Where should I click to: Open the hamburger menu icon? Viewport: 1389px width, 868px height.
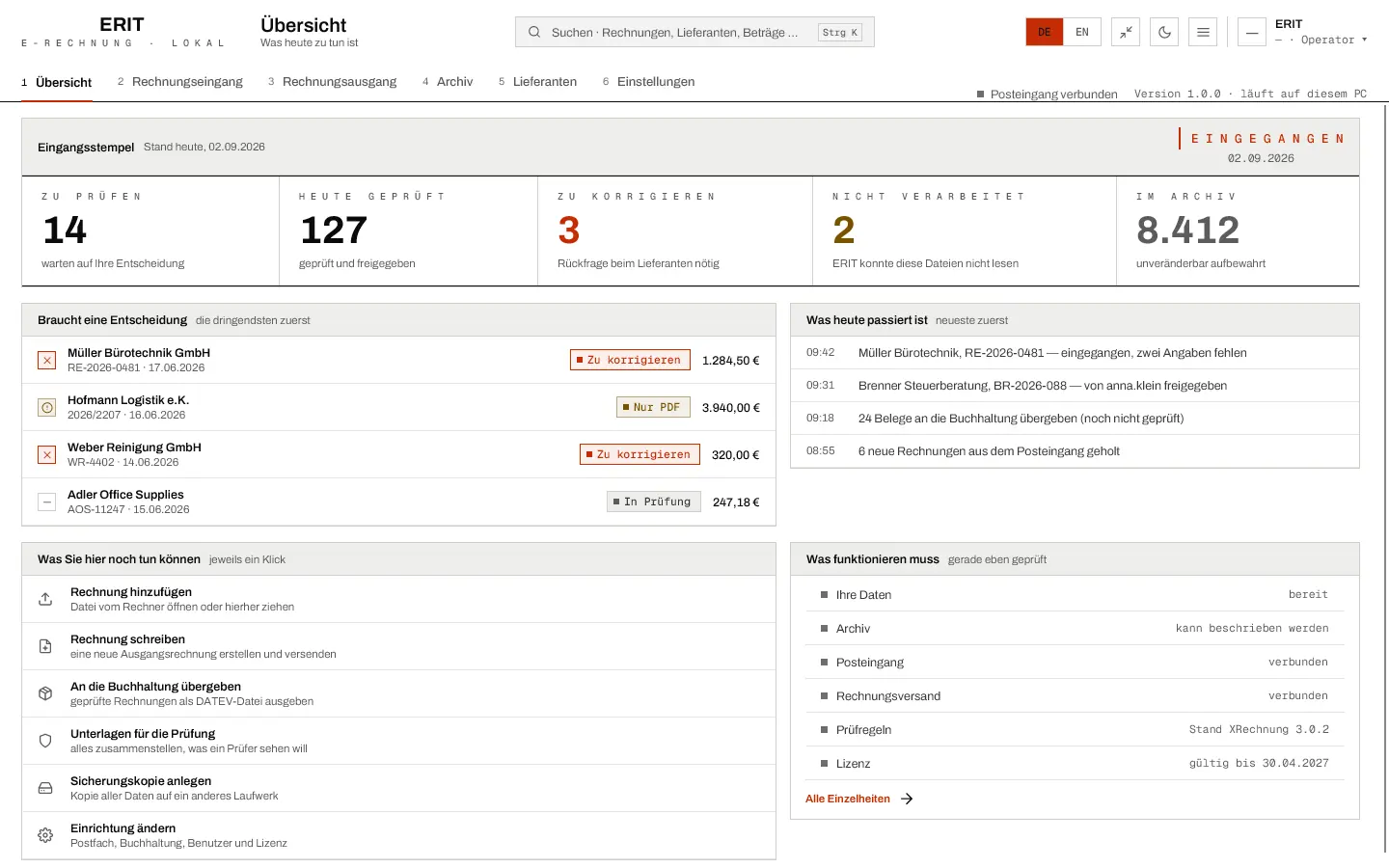1203,32
